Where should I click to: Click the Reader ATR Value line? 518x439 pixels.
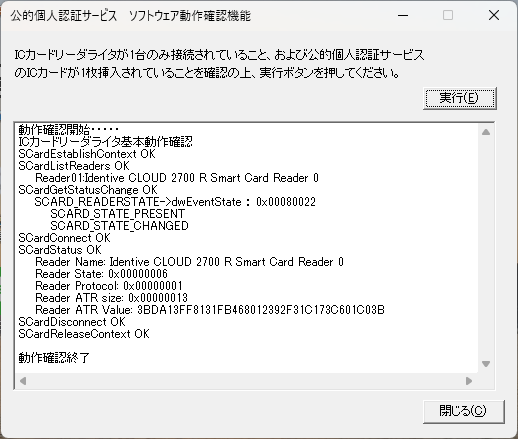[x=210, y=310]
